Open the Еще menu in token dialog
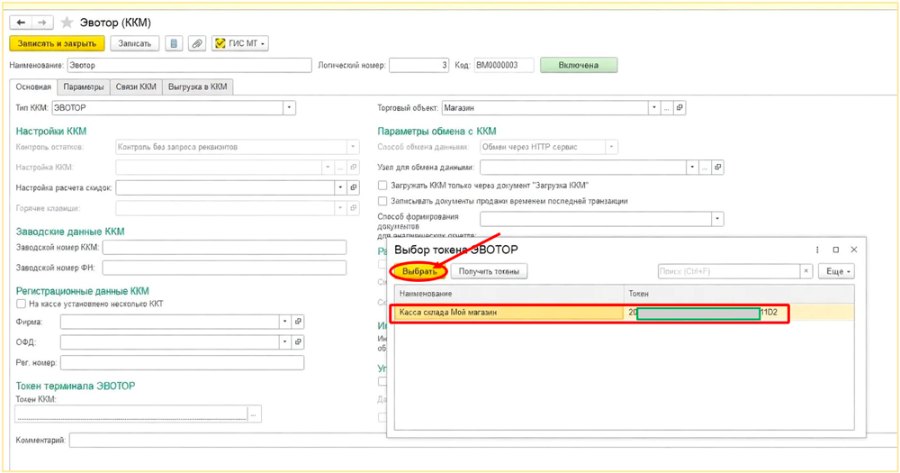 [837, 271]
